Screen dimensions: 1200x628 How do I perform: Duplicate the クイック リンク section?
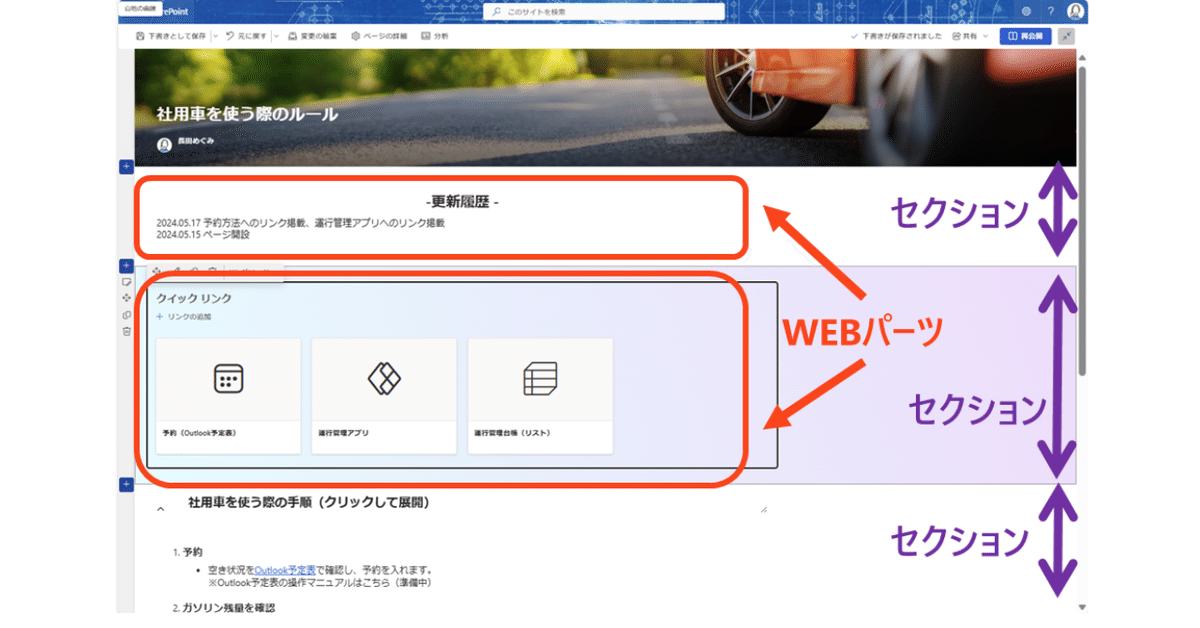[126, 315]
